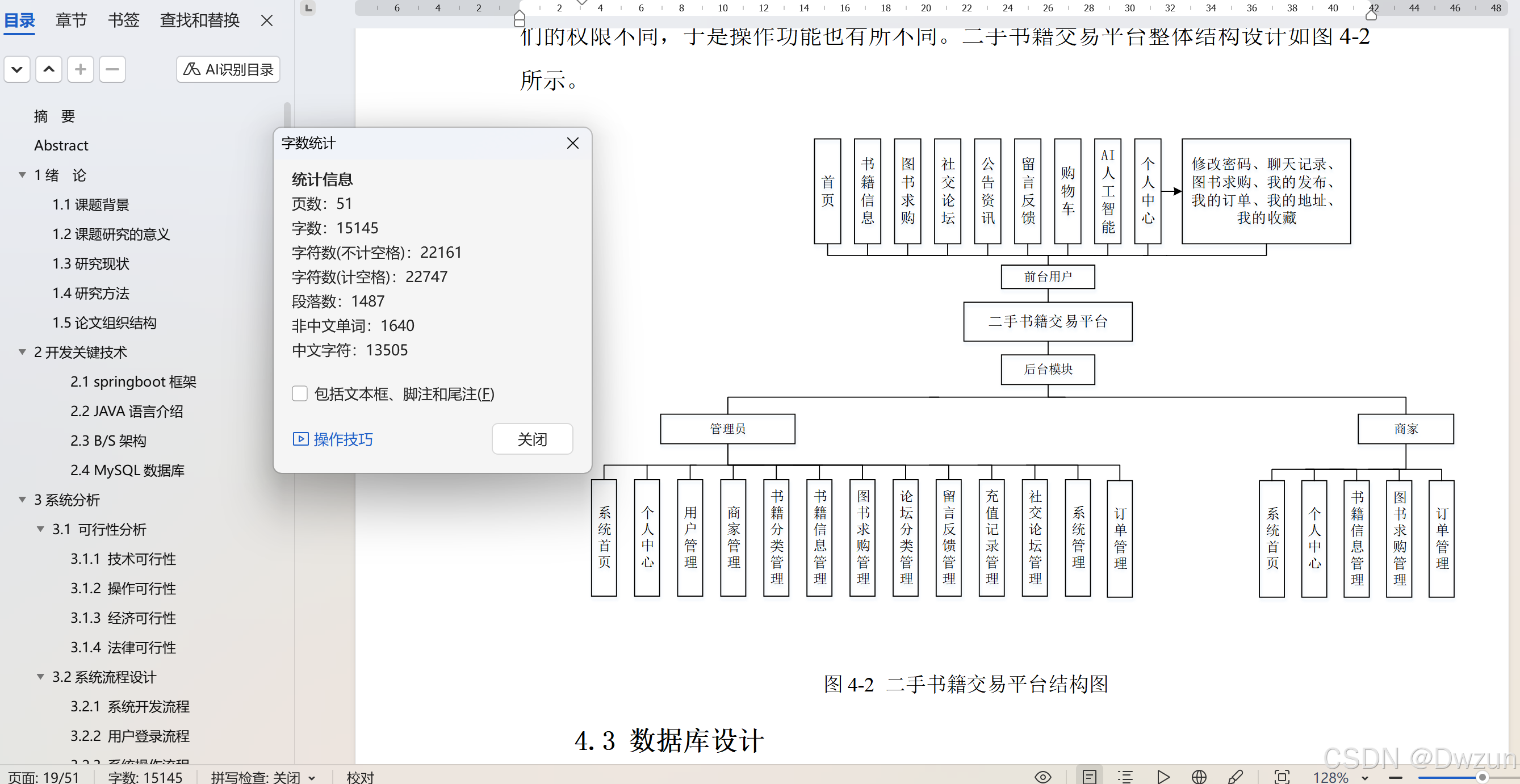
Task: Collapse the 3.1 可行性分析 node
Action: tap(41, 529)
